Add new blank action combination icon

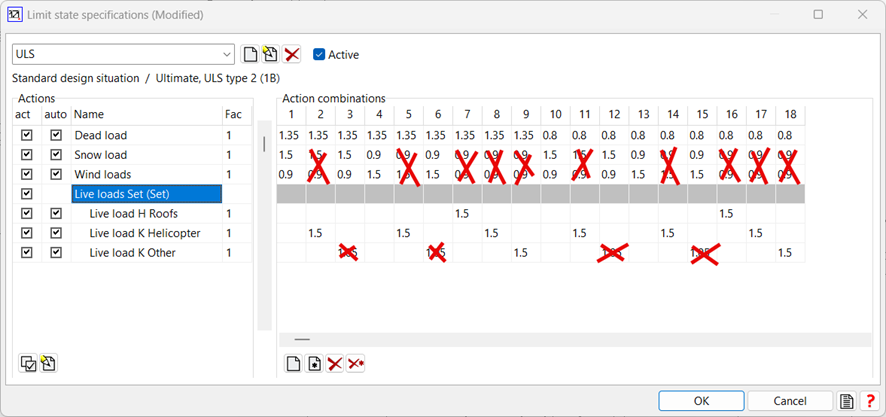[x=294, y=364]
